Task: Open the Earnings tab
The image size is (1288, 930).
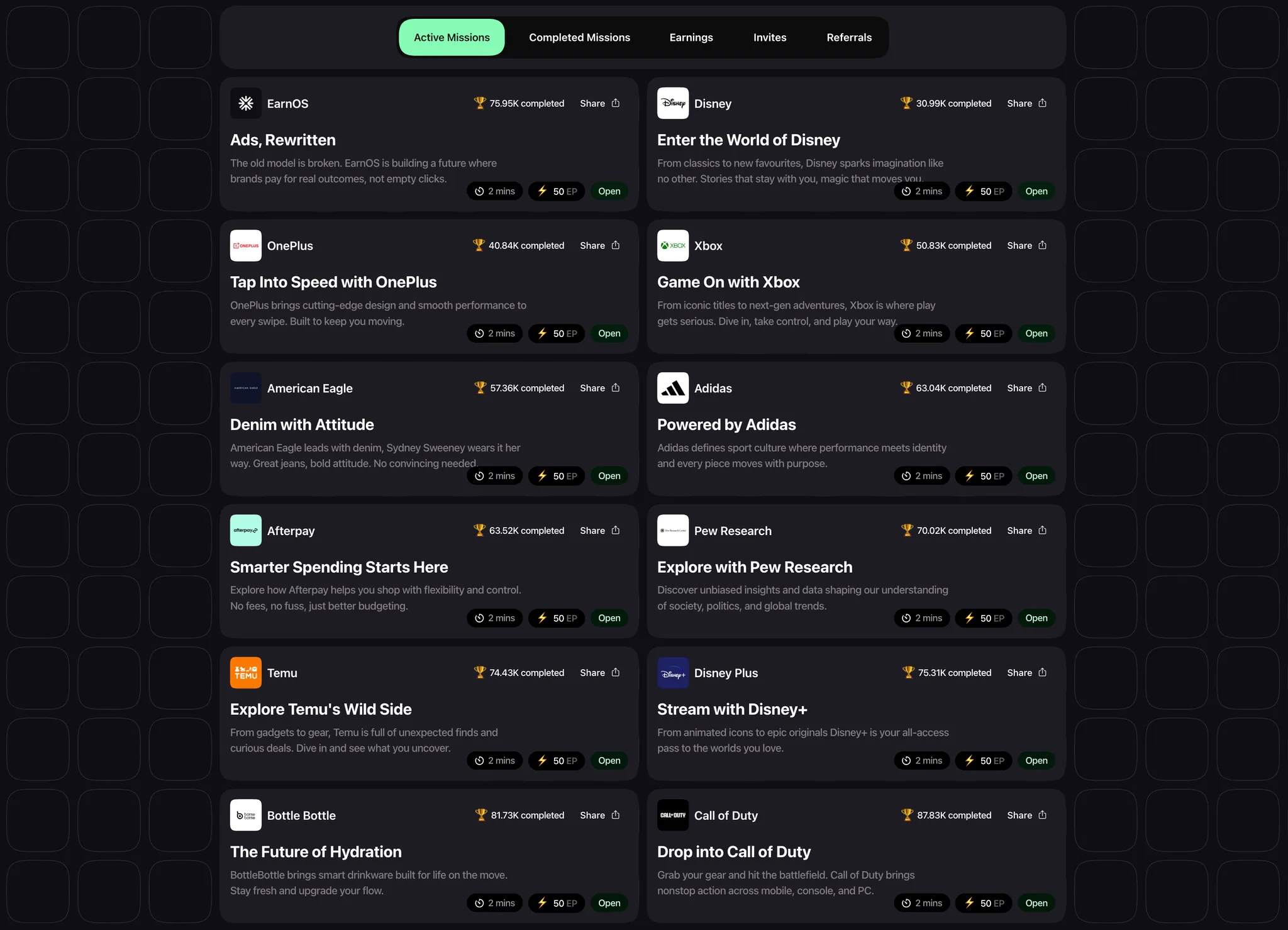Action: (691, 38)
